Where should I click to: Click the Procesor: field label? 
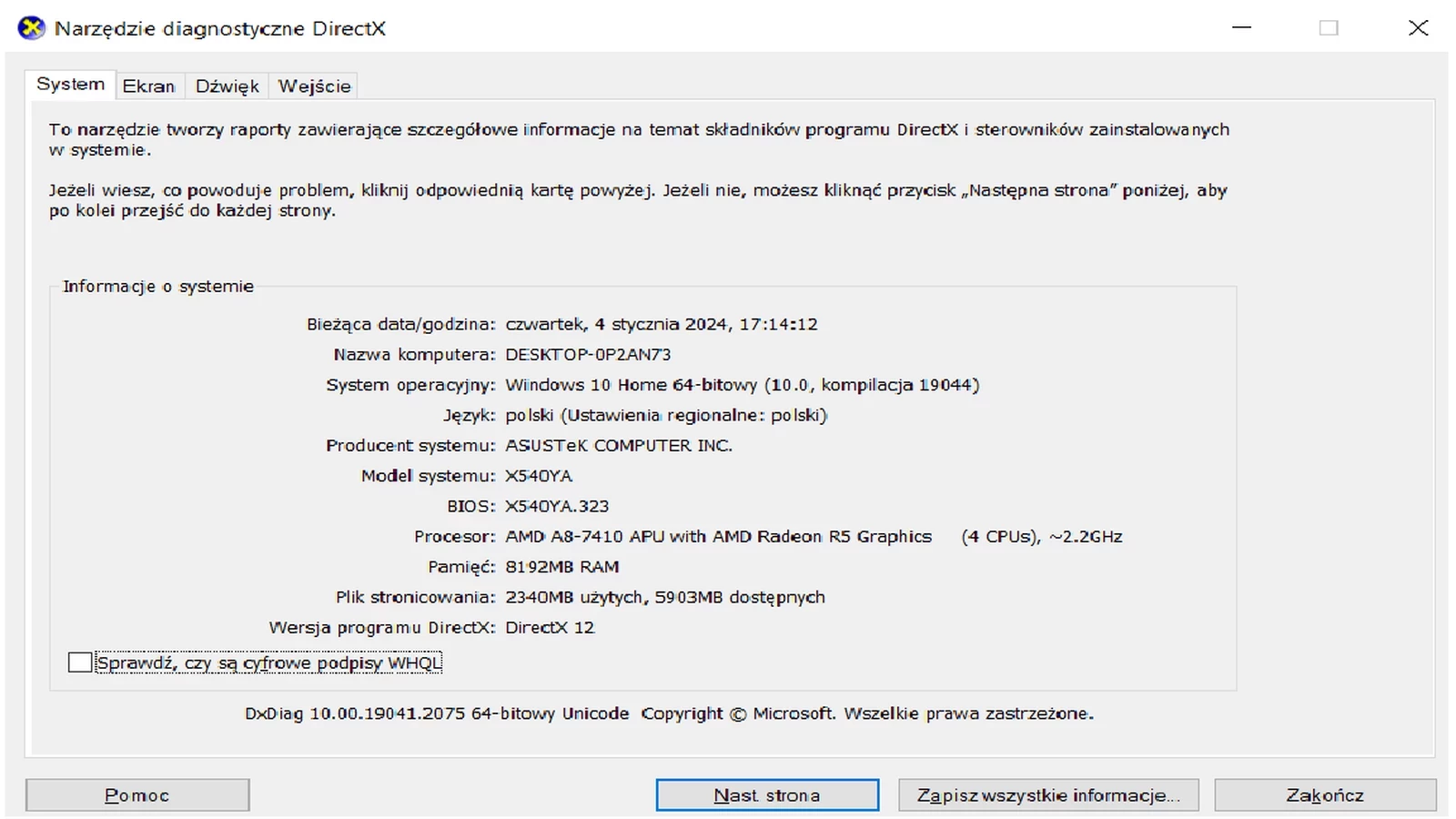[455, 537]
